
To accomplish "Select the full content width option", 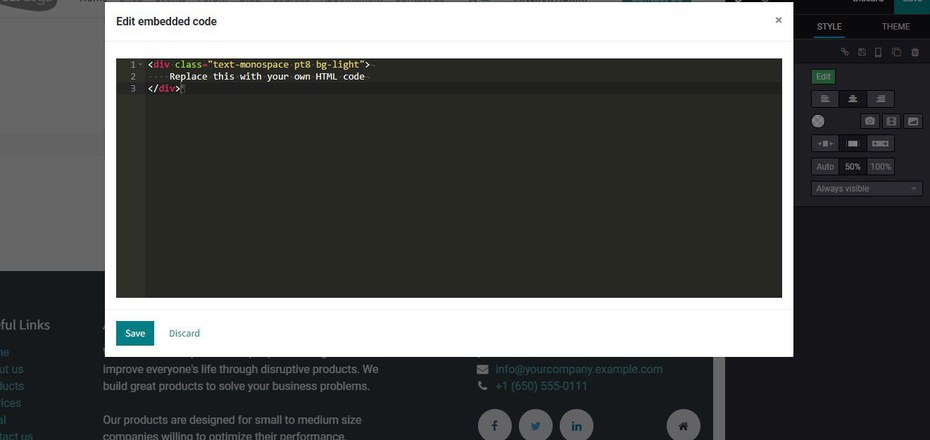I will pos(881,144).
